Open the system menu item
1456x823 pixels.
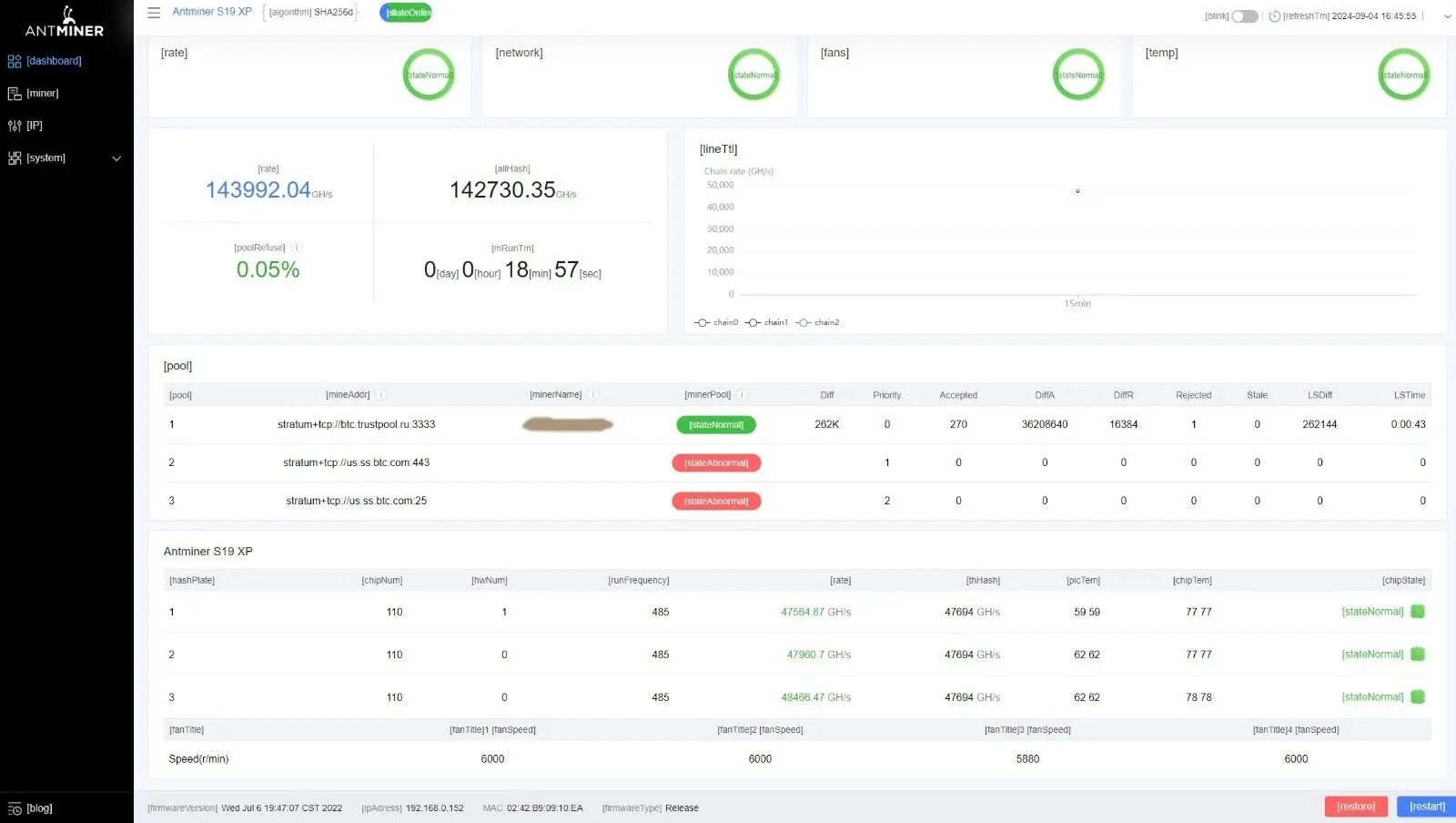tap(45, 158)
